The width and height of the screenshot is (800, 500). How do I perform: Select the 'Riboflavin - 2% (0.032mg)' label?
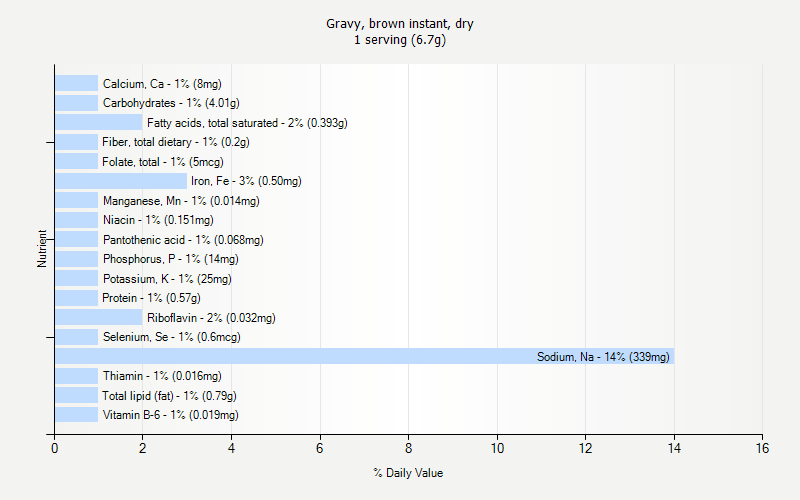[x=211, y=318]
